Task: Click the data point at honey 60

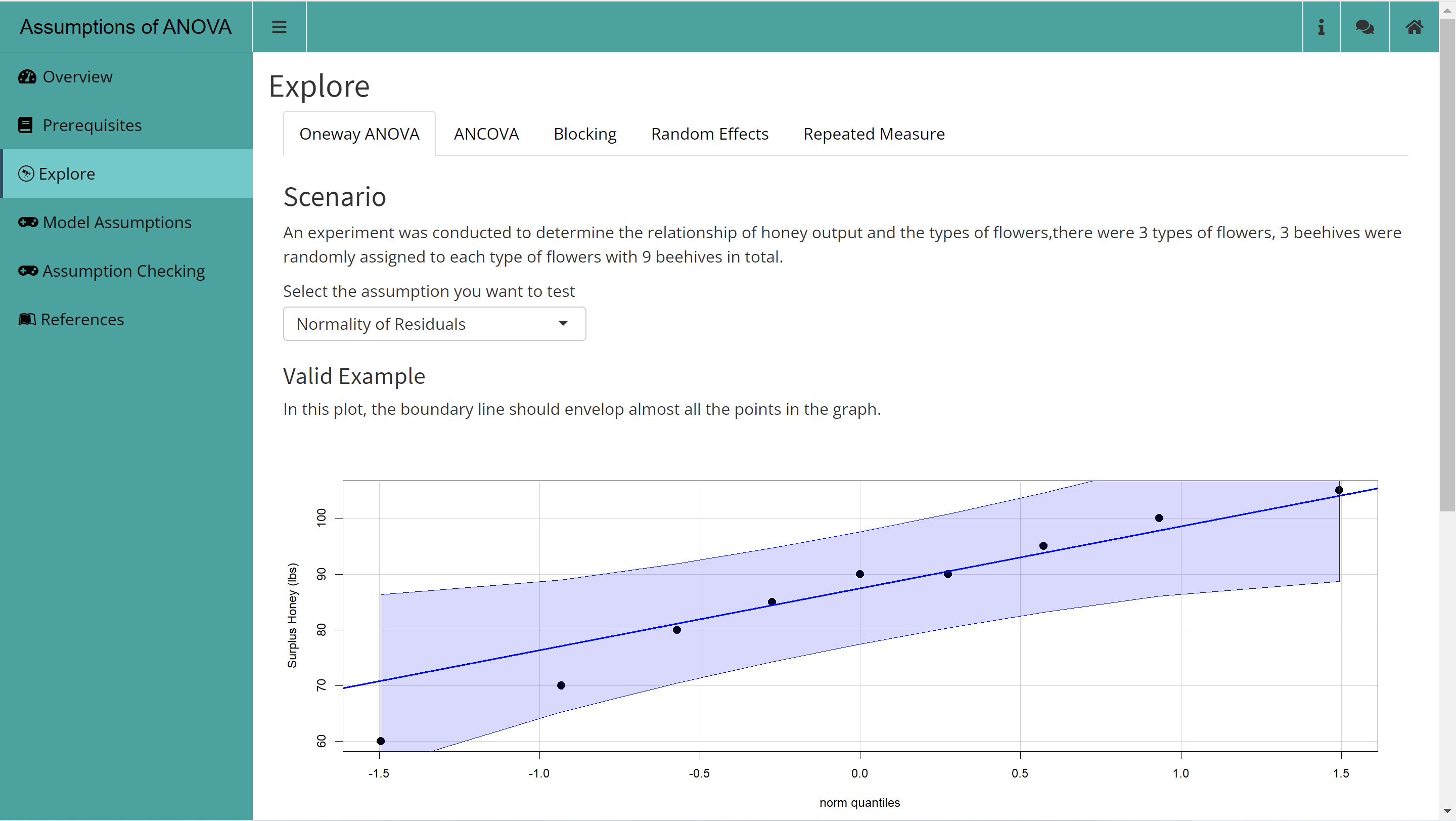Action: pos(380,741)
